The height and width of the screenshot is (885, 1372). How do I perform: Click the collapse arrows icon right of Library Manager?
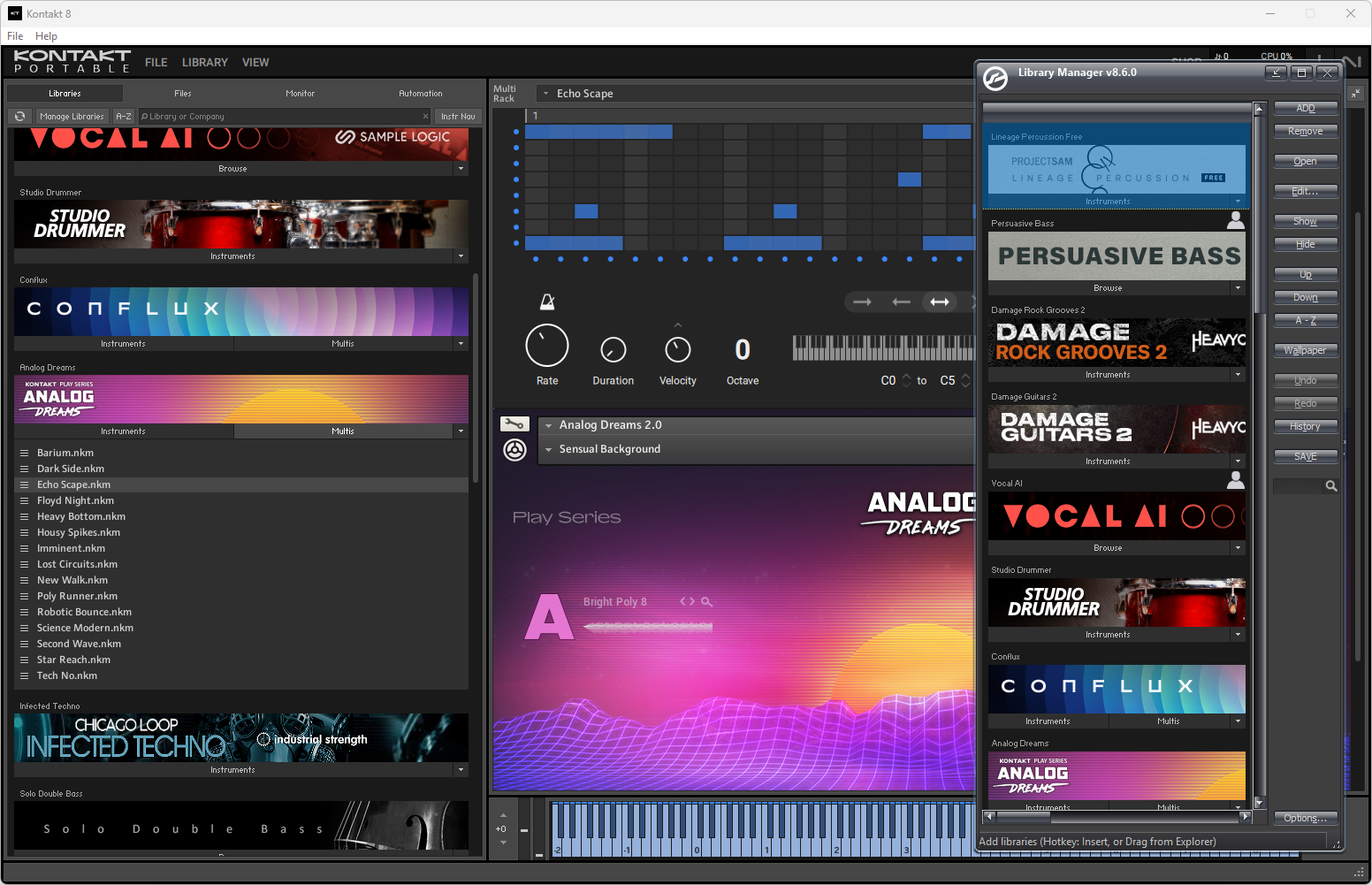click(1355, 93)
